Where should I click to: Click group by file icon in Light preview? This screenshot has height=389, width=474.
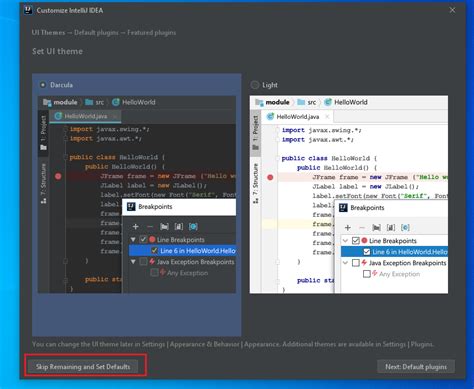click(391, 228)
